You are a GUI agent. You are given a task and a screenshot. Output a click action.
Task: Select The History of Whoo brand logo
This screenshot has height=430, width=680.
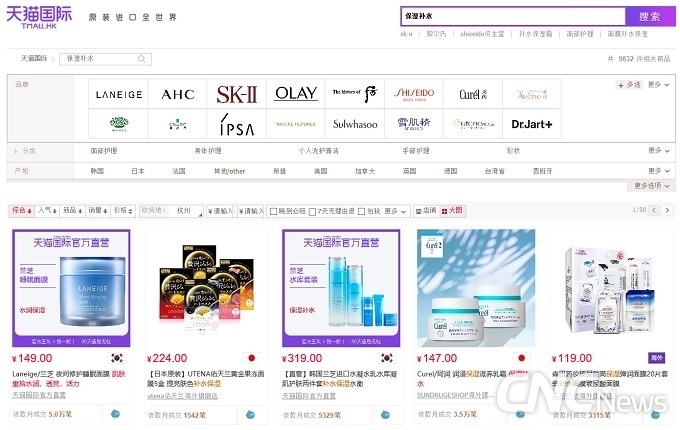pyautogui.click(x=355, y=94)
